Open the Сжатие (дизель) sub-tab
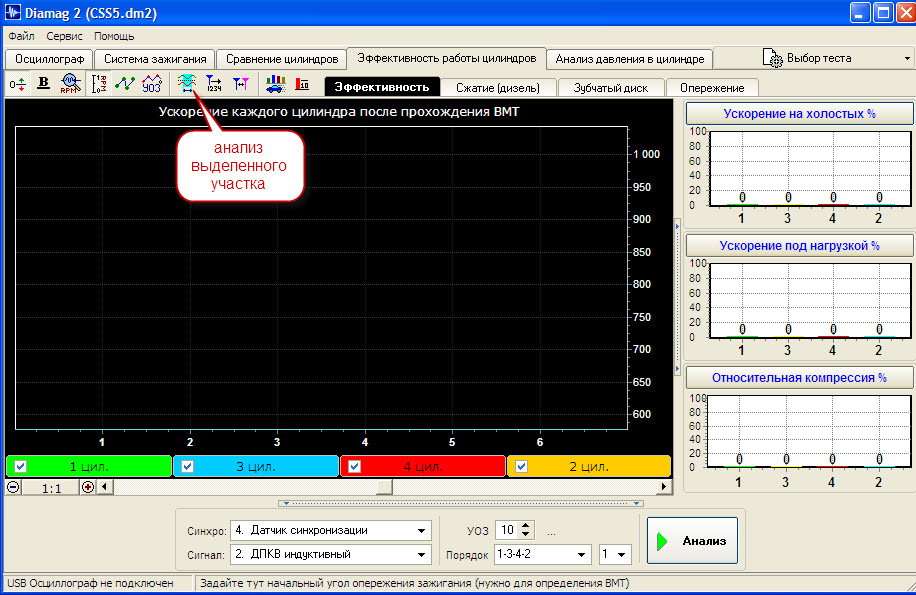Image resolution: width=916 pixels, height=595 pixels. pyautogui.click(x=498, y=88)
